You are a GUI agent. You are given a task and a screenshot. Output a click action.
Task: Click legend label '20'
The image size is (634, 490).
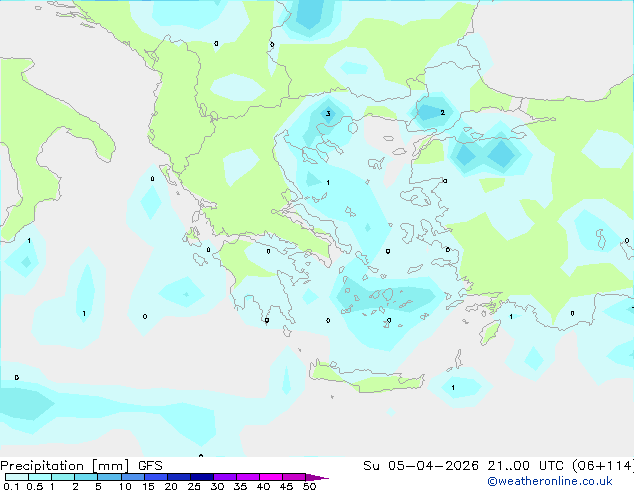tap(171, 486)
